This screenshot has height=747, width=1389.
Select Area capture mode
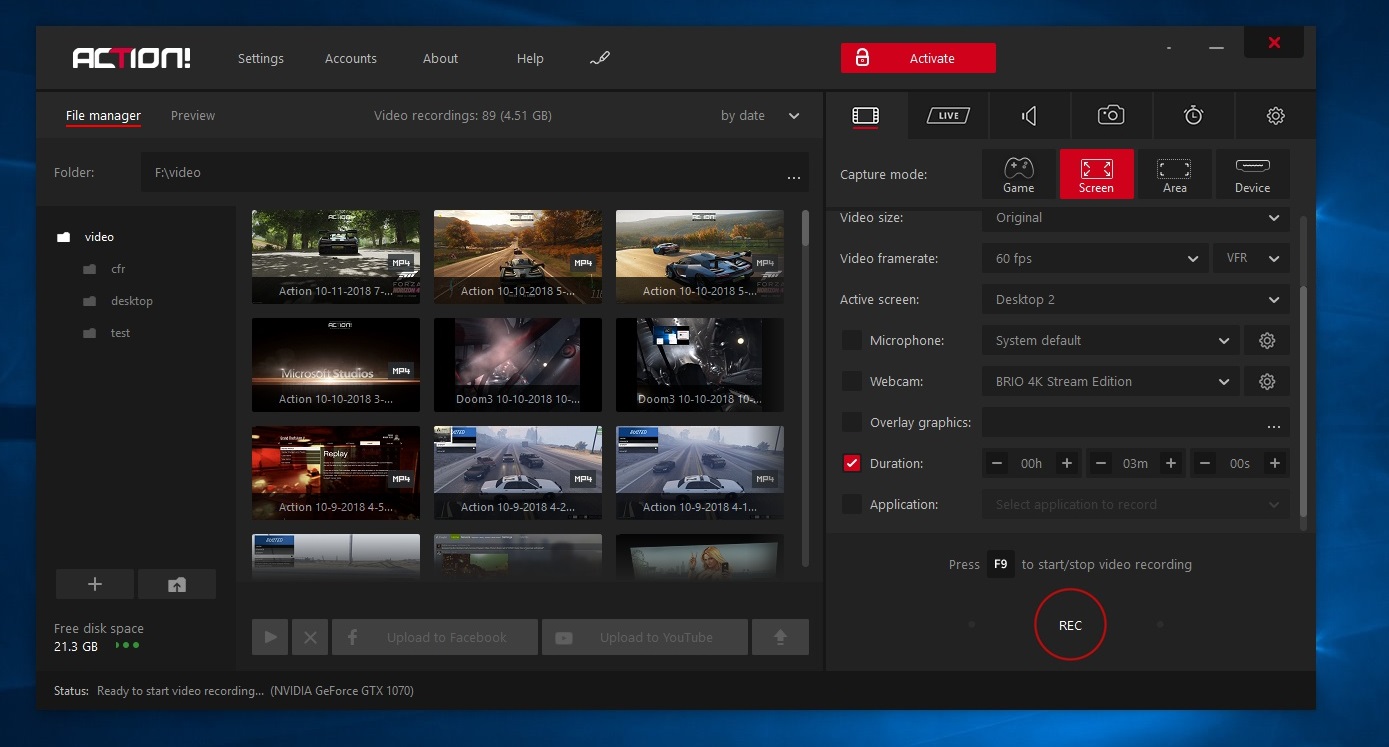point(1174,174)
